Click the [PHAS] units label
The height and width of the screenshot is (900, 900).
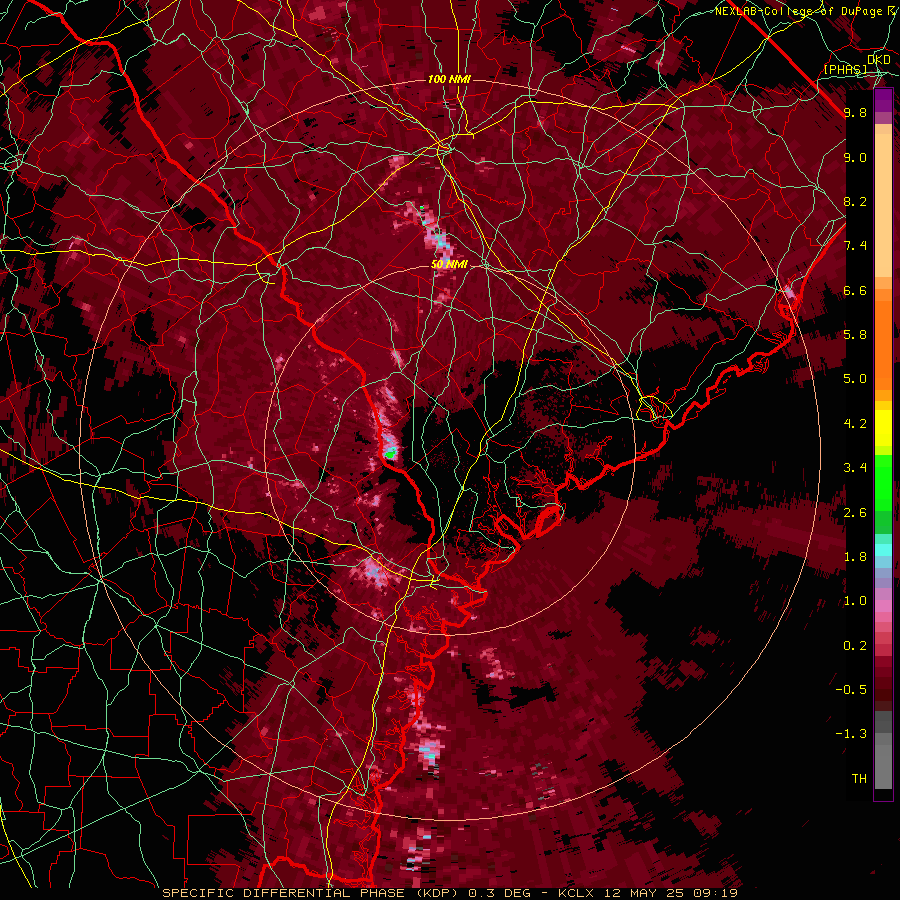click(x=845, y=70)
